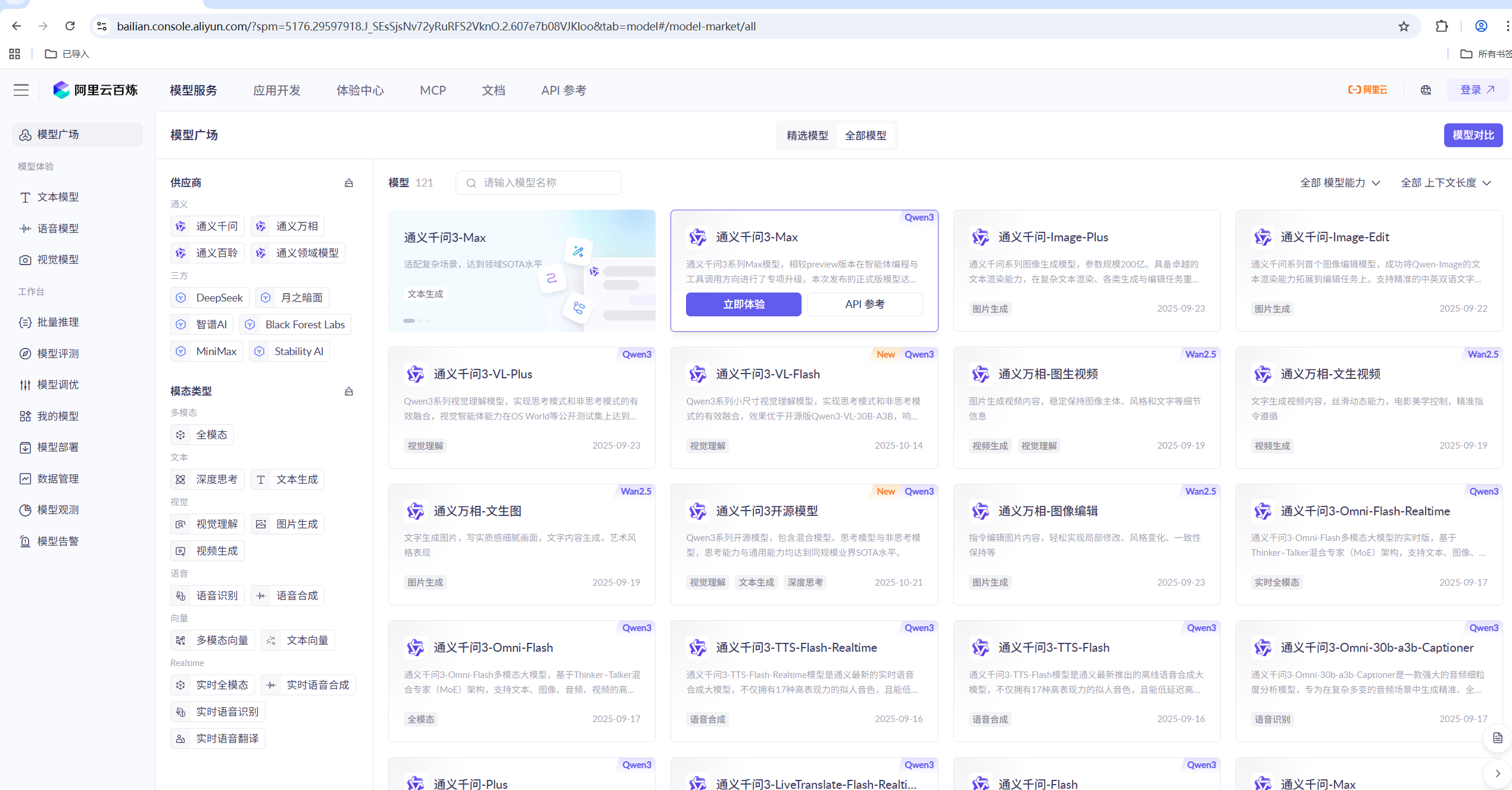This screenshot has width=1512, height=790.
Task: Toggle the DeepSeek supplier filter
Action: pyautogui.click(x=210, y=298)
